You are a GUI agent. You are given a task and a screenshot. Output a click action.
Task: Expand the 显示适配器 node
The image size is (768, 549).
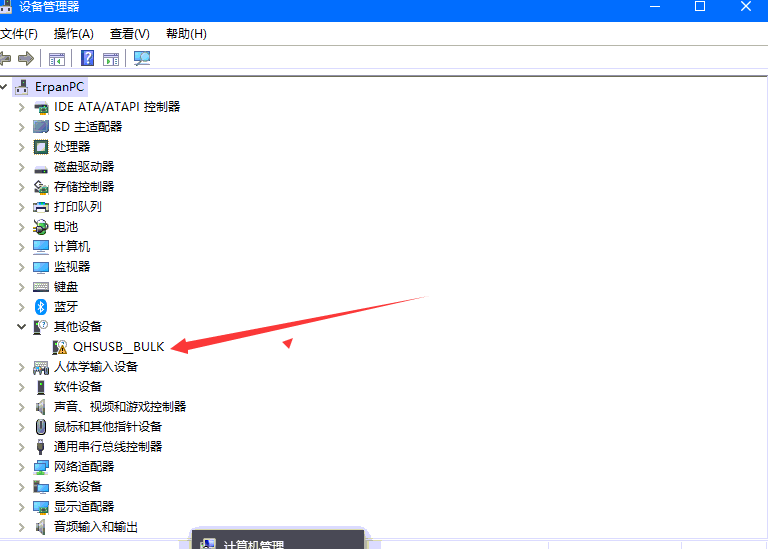22,507
